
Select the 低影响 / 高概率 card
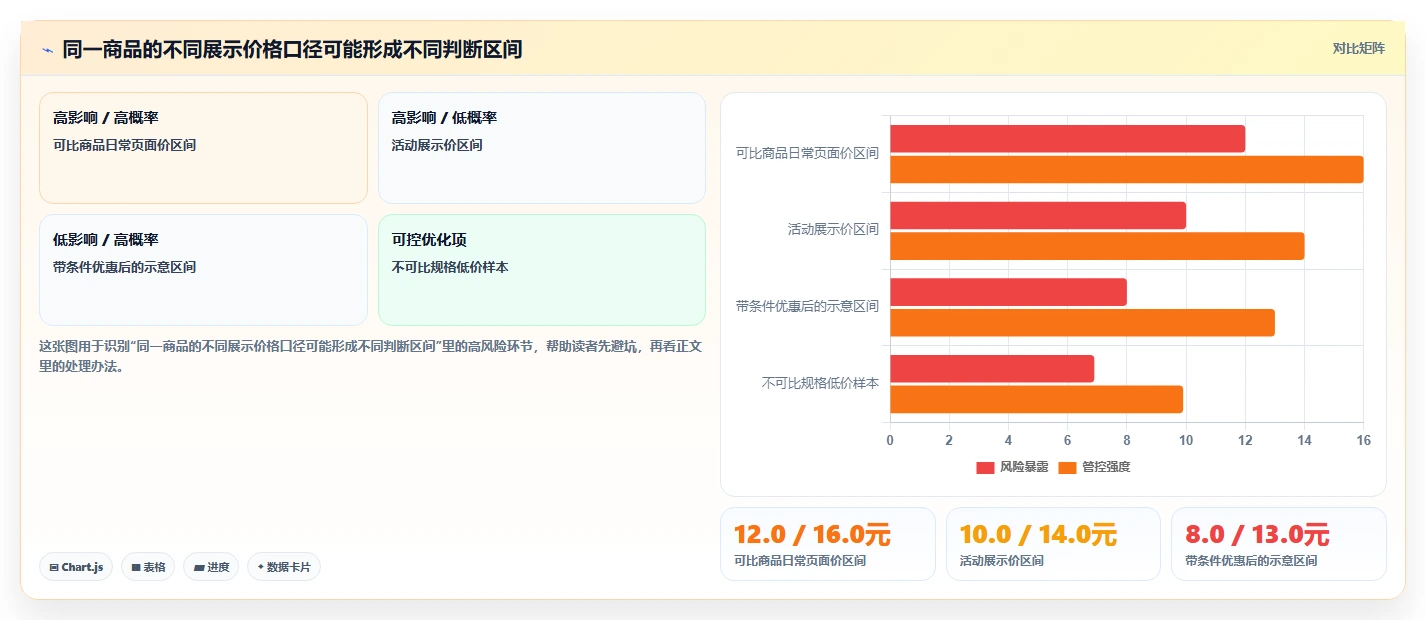coord(203,270)
